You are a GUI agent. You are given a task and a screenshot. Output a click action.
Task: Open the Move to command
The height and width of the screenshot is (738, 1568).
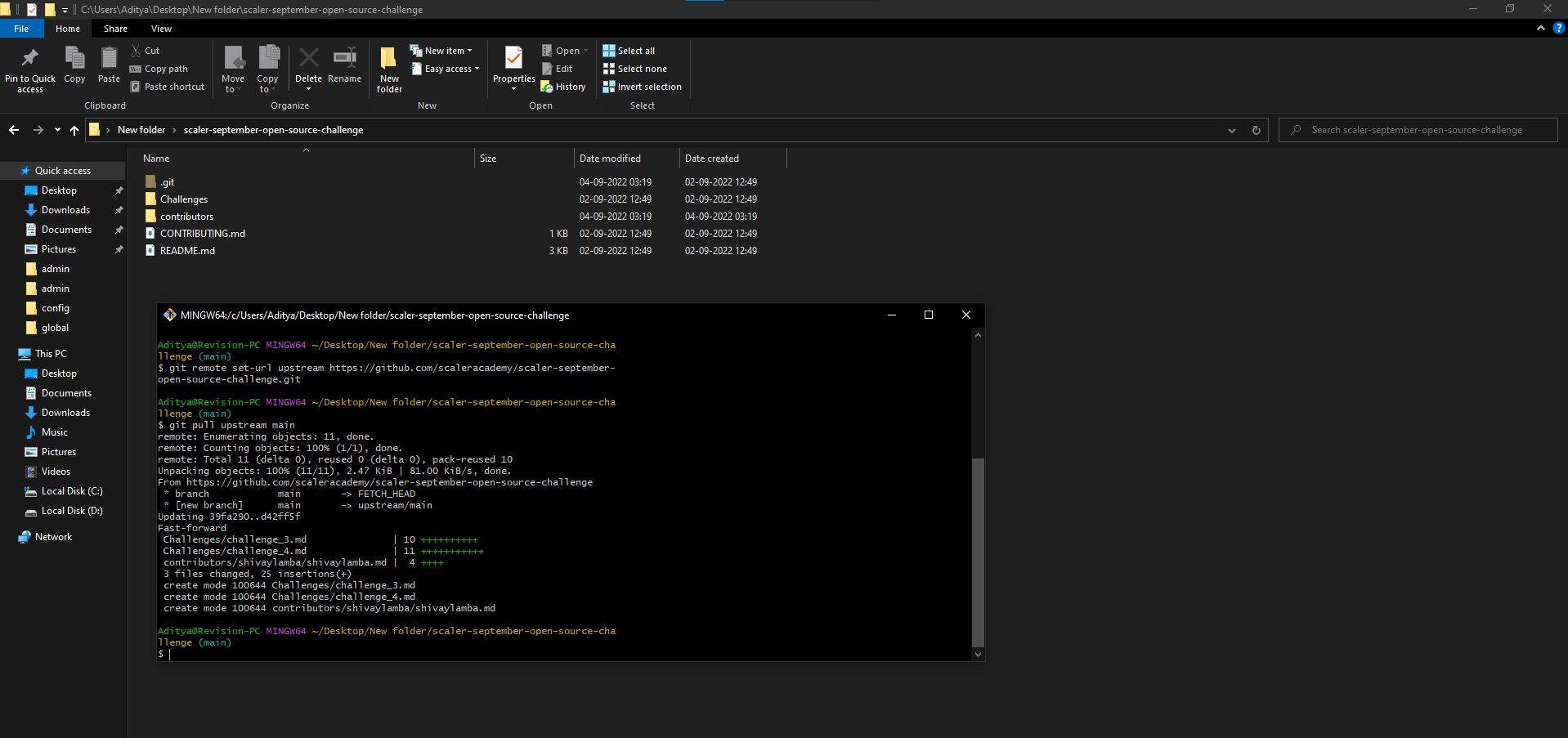(233, 69)
